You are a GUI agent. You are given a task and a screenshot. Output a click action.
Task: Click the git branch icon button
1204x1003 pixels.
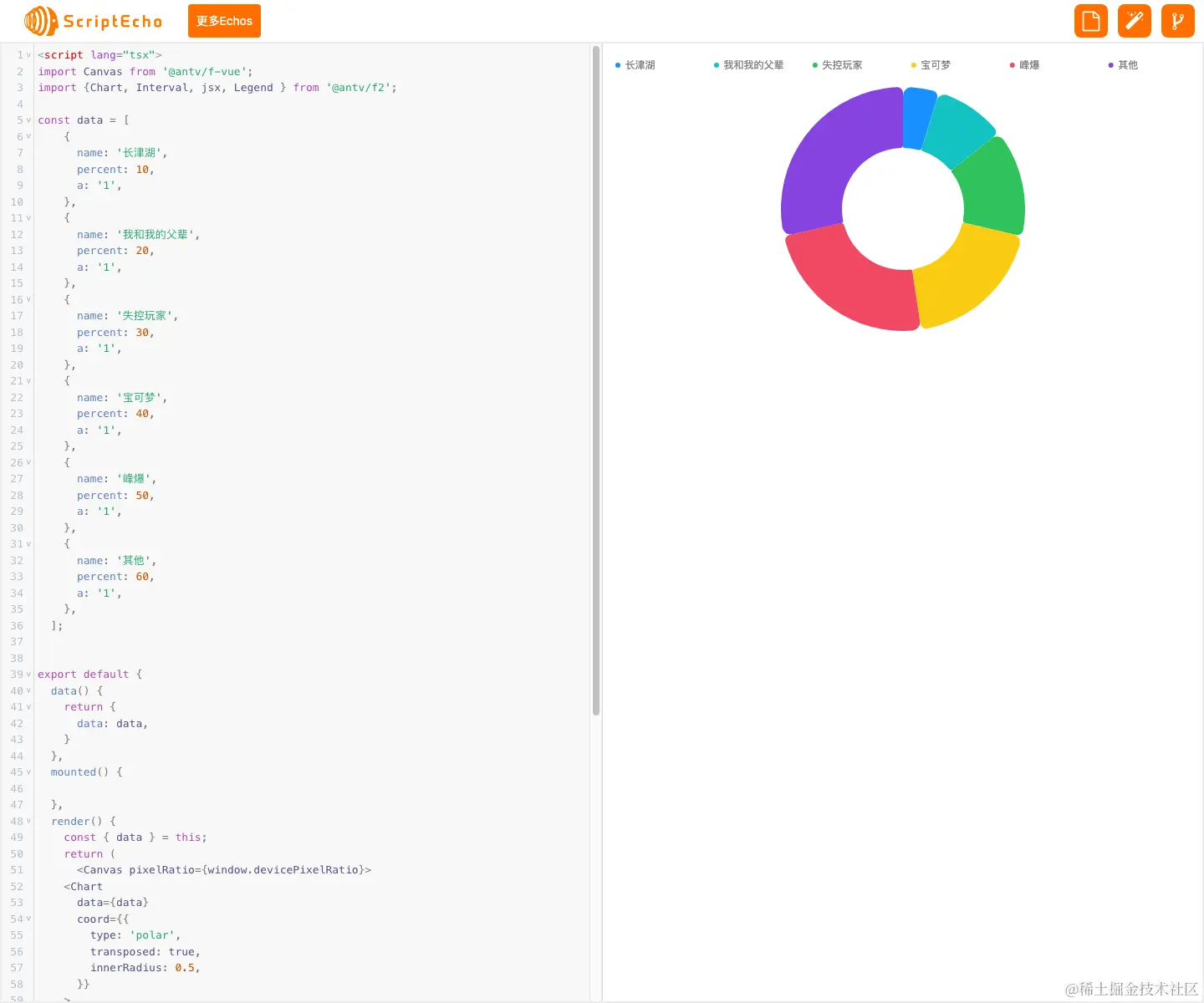pos(1177,21)
